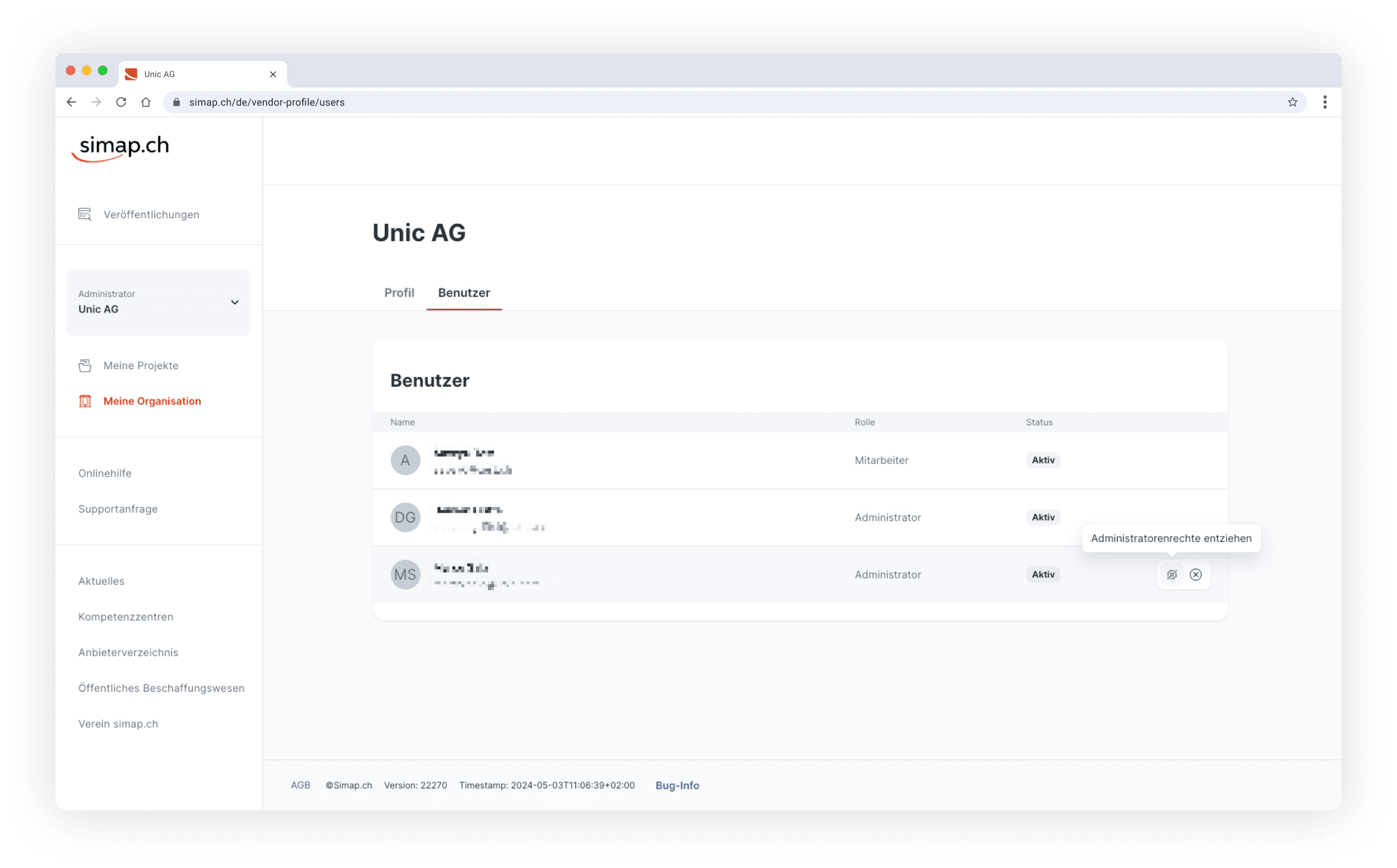Click the remove user circle-x icon

[x=1195, y=575]
